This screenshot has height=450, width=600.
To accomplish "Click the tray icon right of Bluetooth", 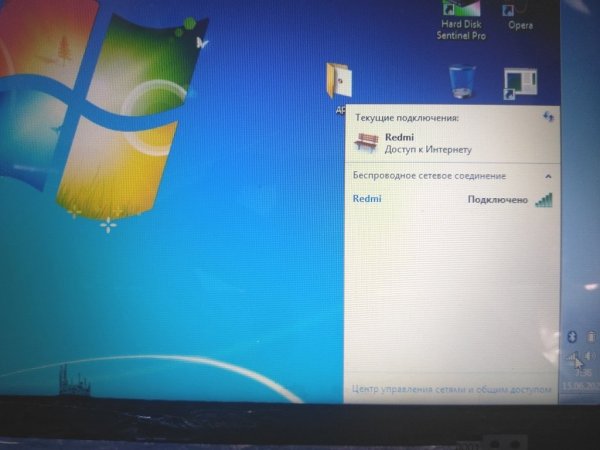I will (x=590, y=337).
